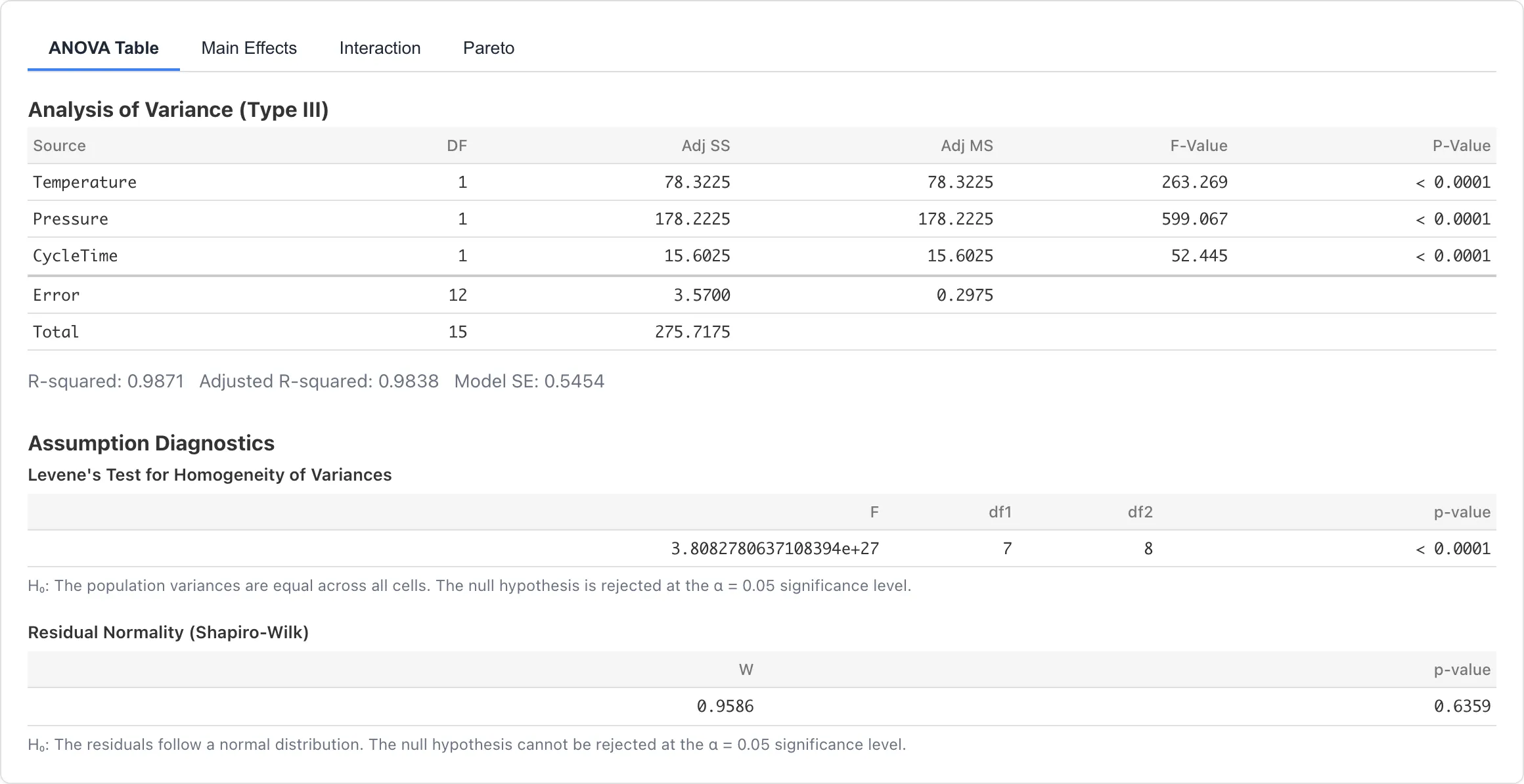1524x784 pixels.
Task: Click the Adj SS column header
Action: coord(706,146)
